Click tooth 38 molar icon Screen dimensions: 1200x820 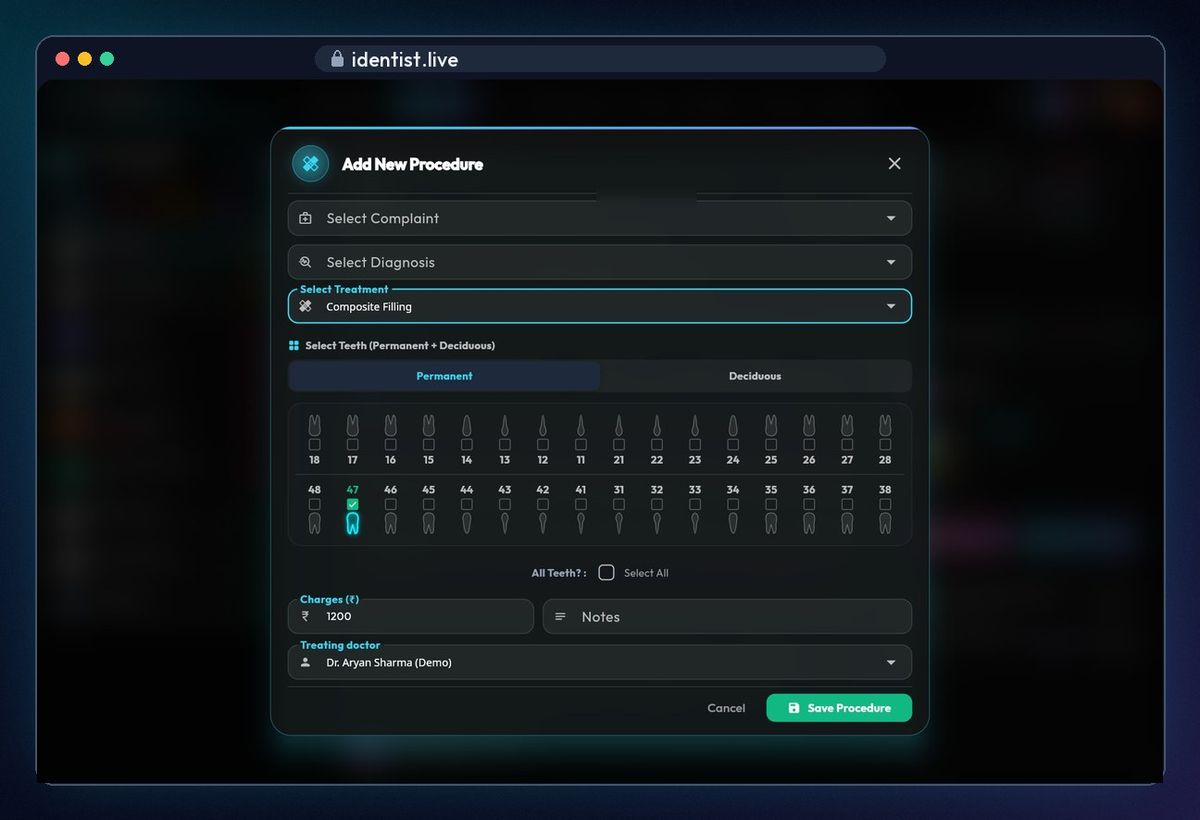[x=885, y=523]
